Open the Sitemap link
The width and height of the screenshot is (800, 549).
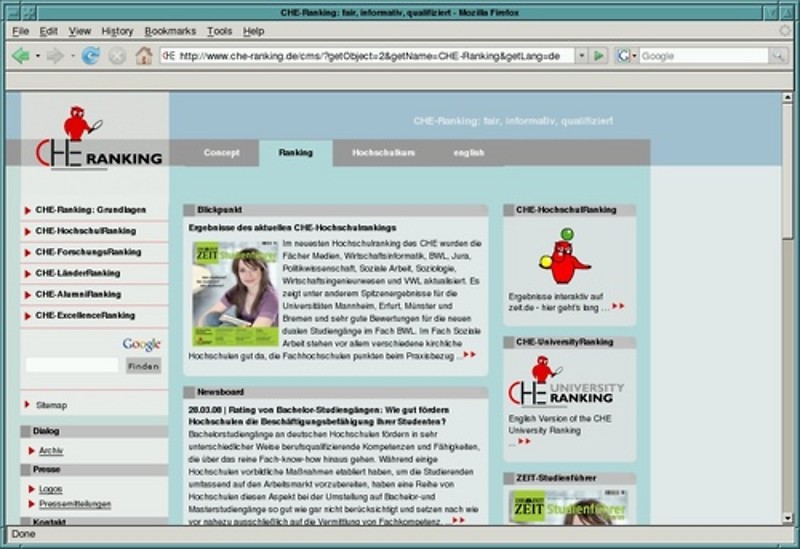(x=52, y=405)
